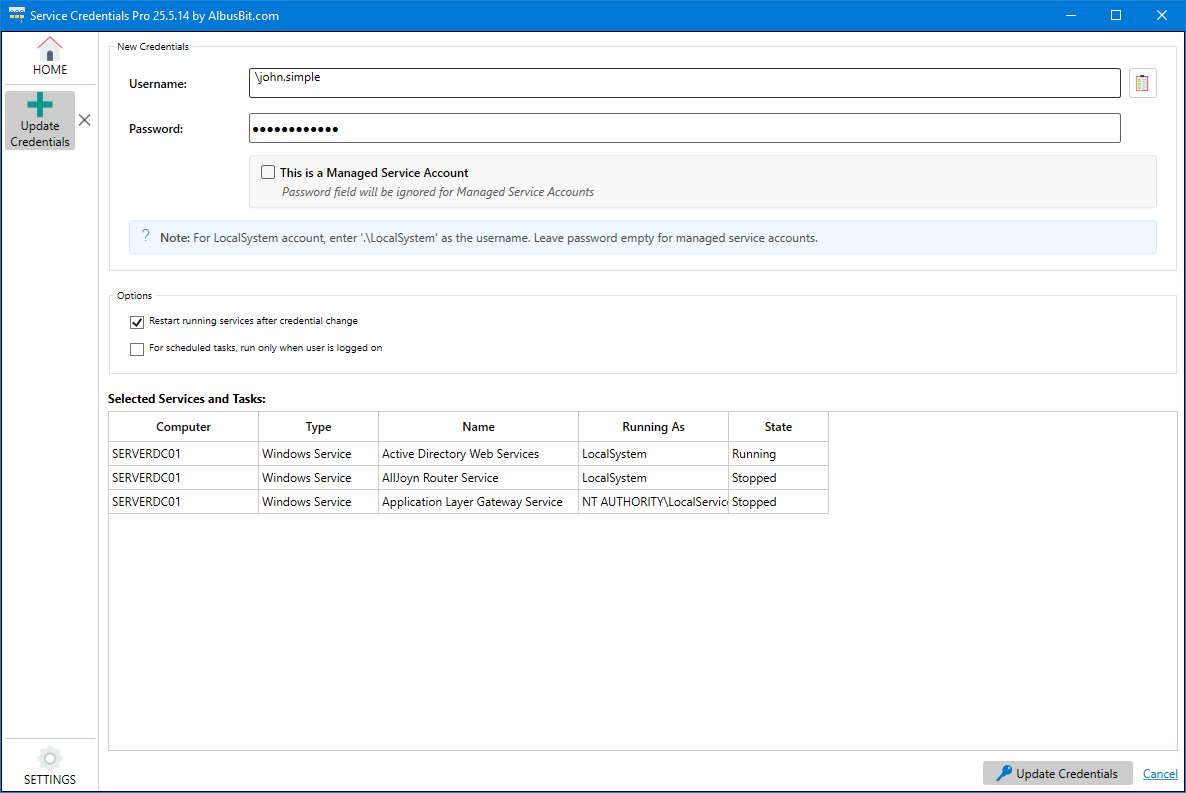The width and height of the screenshot is (1186, 793).
Task: Minimize the Service Credentials Pro window
Action: click(1070, 15)
